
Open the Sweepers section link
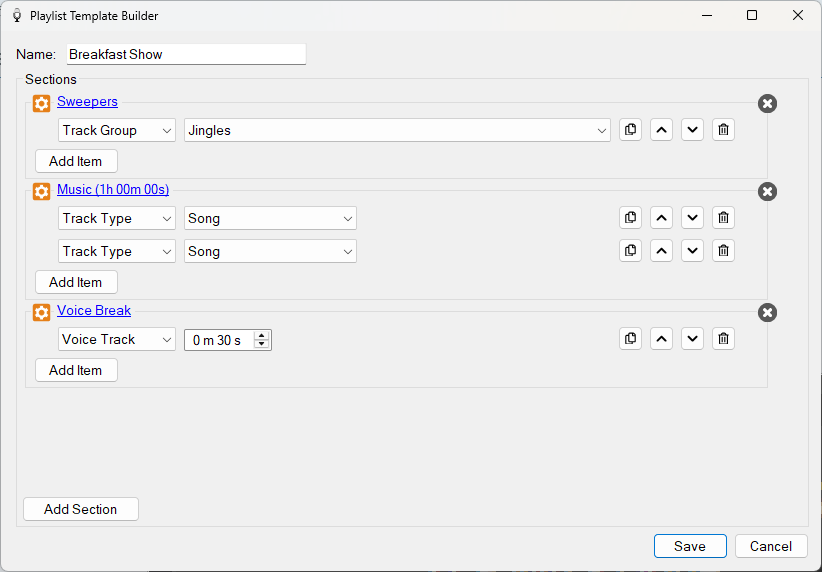coord(88,101)
